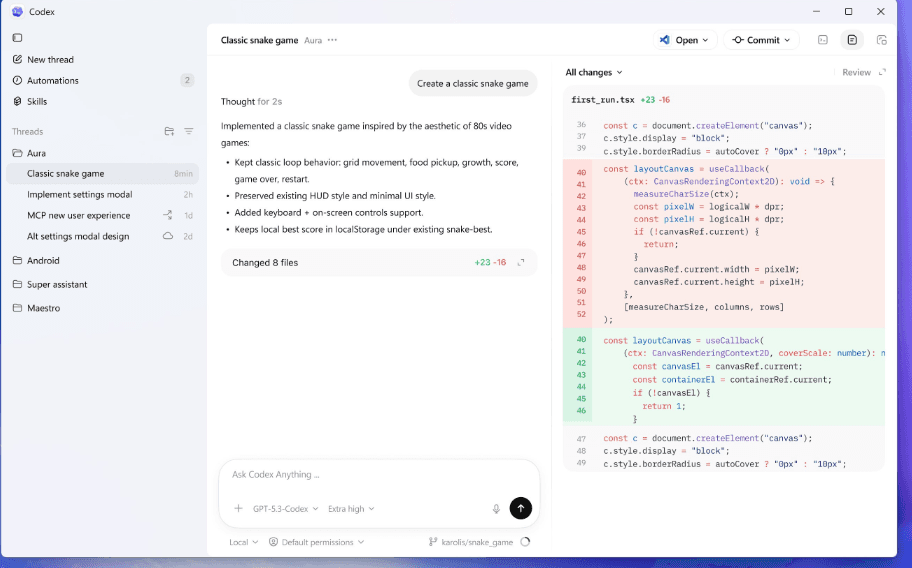912x568 pixels.
Task: Open the Open-in-editor dropdown
Action: (x=685, y=40)
